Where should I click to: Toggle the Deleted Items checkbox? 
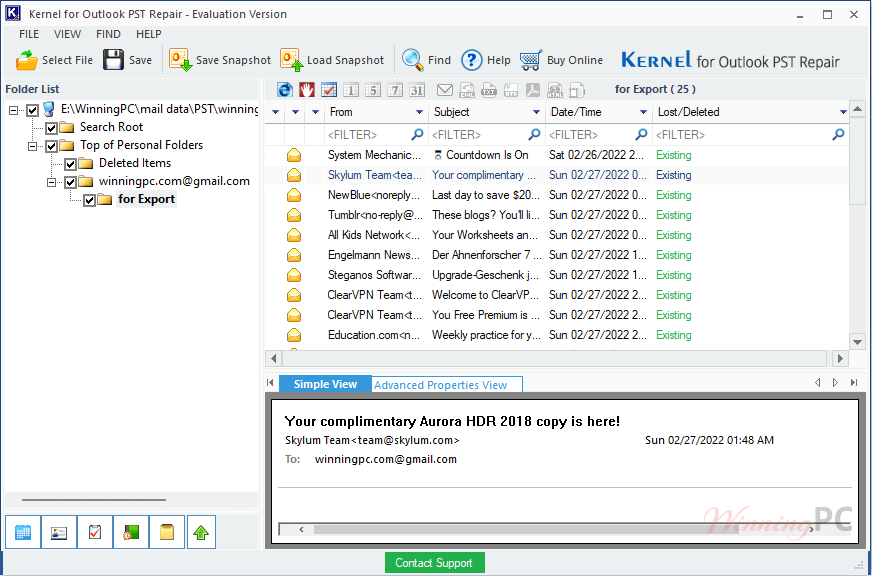click(70, 165)
